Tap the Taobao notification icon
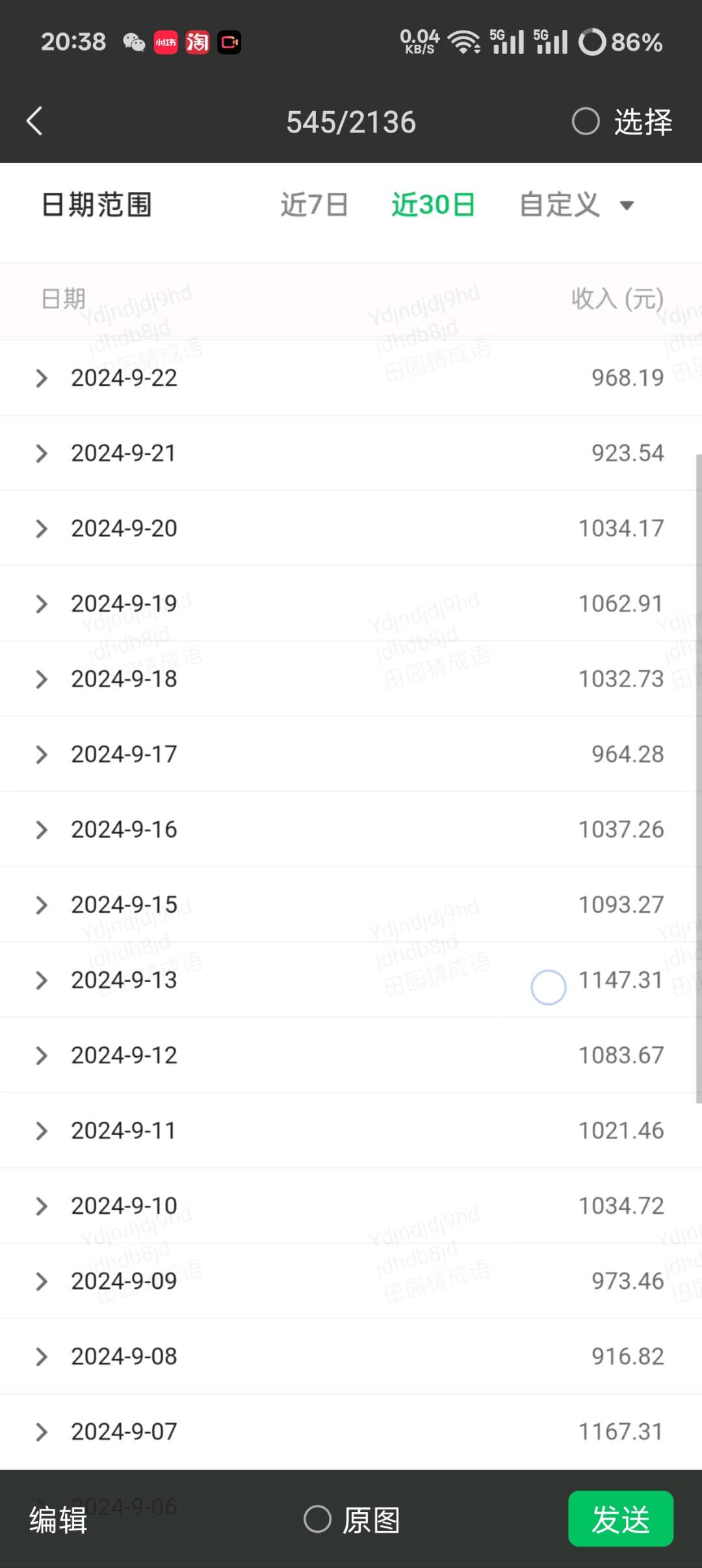This screenshot has height=1568, width=702. pyautogui.click(x=197, y=43)
